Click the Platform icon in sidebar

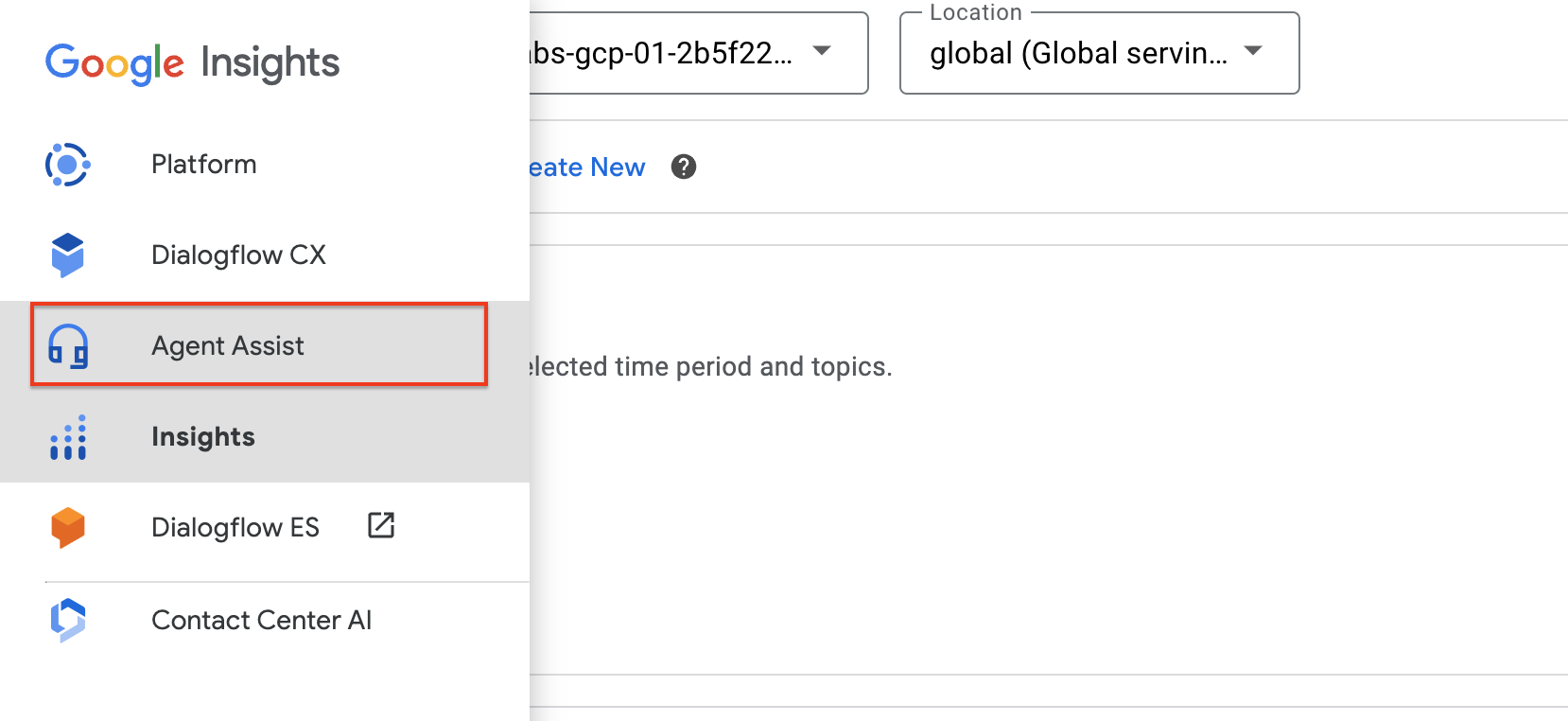67,165
